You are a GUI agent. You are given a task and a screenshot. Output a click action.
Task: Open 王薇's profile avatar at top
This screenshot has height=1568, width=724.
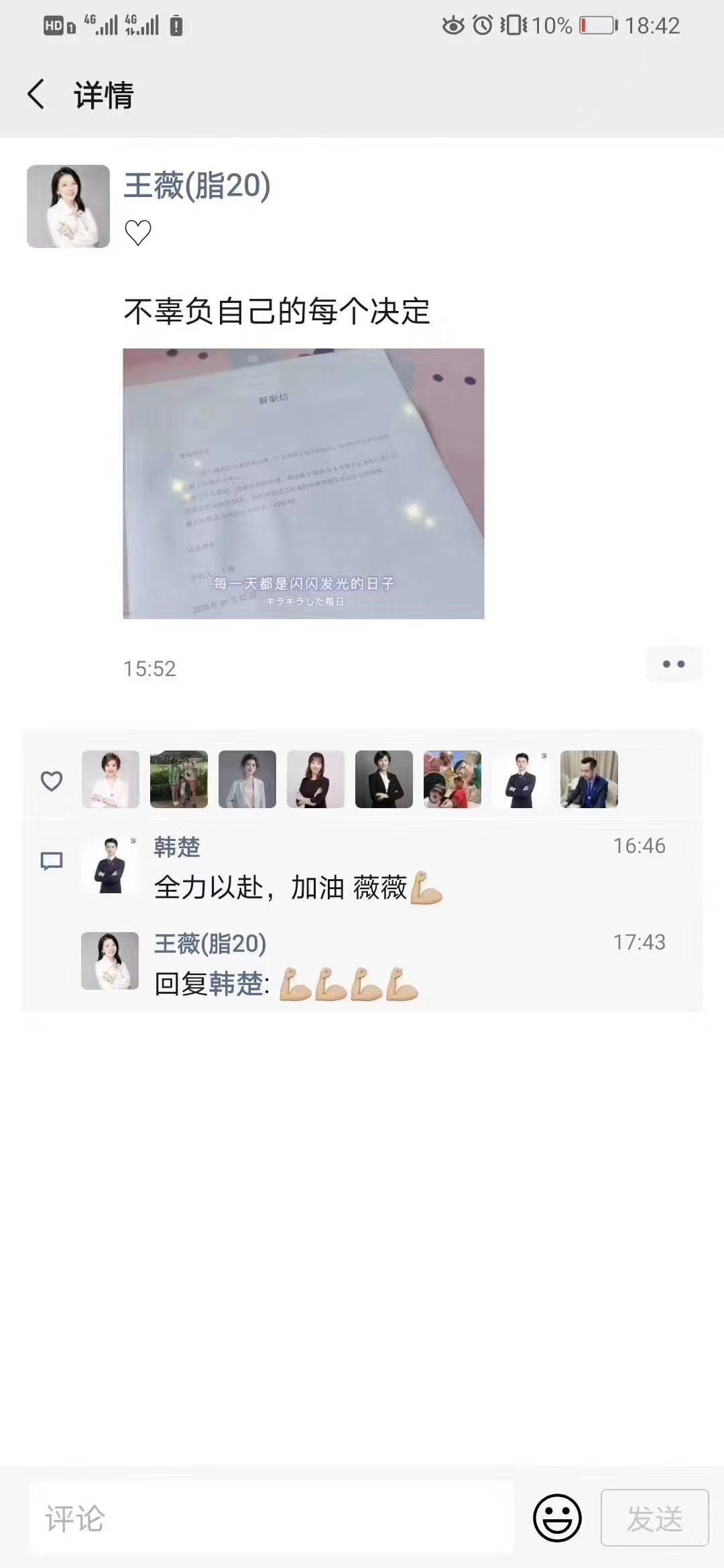tap(68, 206)
